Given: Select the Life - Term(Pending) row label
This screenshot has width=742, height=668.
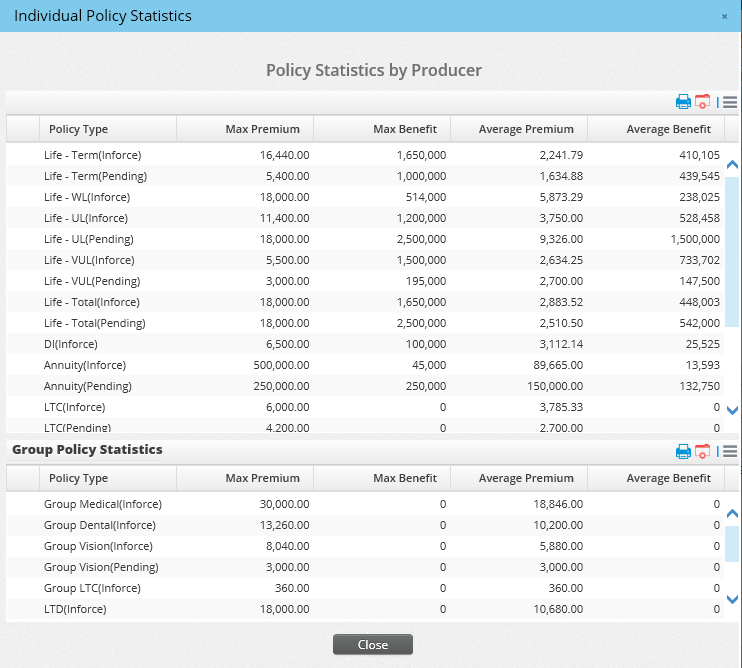Looking at the screenshot, I should coord(96,176).
